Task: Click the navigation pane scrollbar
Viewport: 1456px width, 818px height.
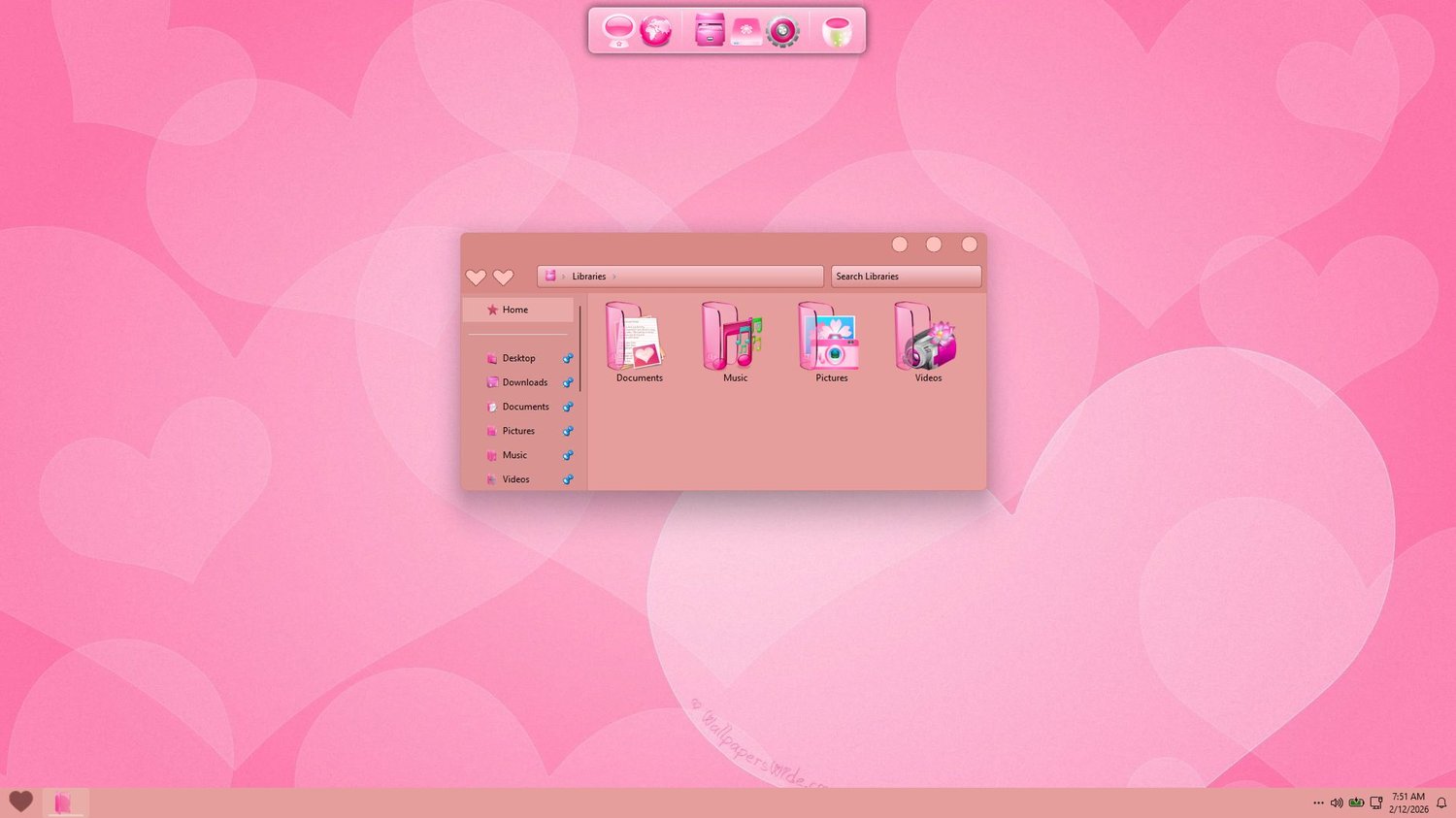Action: pyautogui.click(x=580, y=349)
